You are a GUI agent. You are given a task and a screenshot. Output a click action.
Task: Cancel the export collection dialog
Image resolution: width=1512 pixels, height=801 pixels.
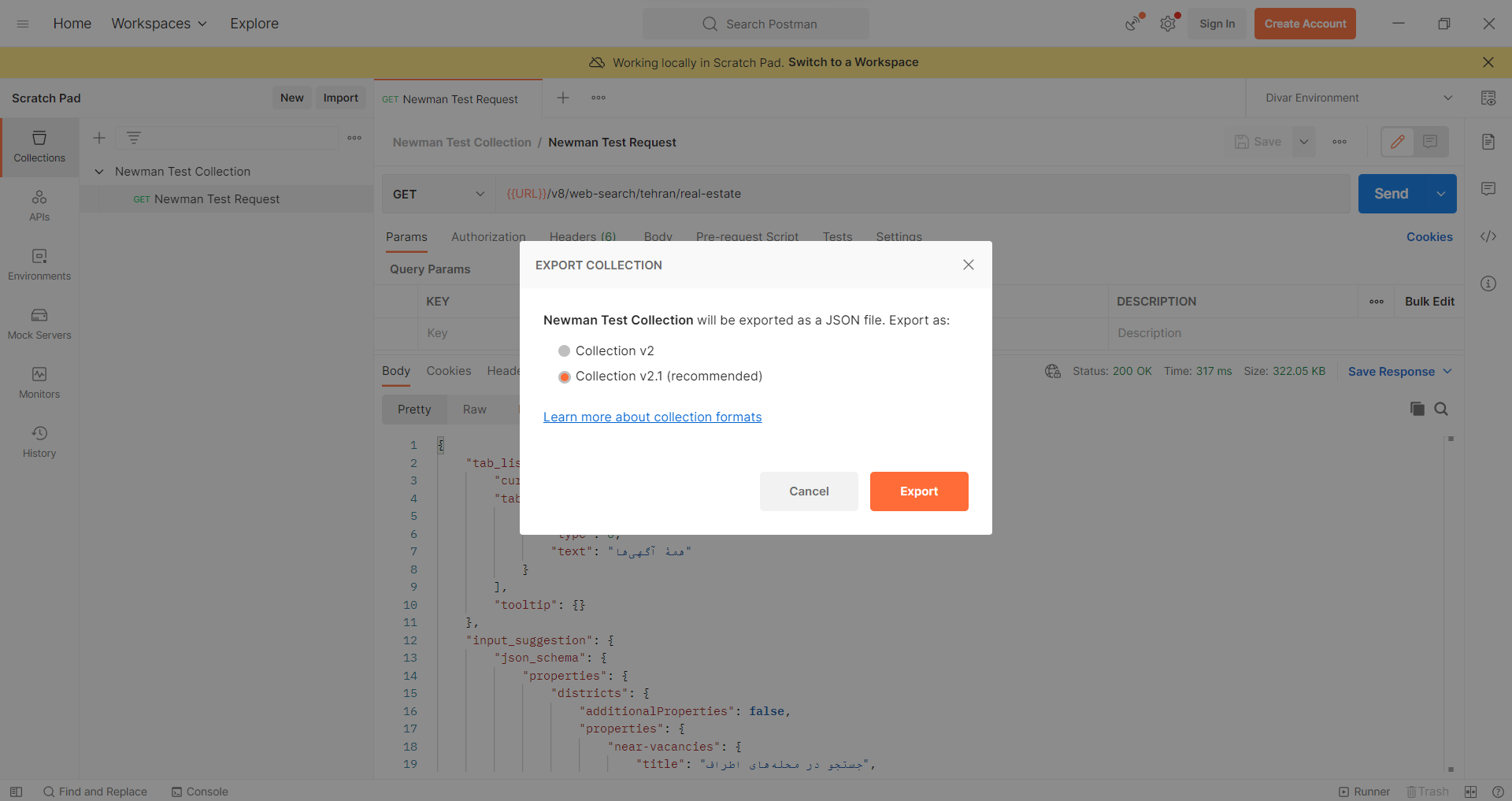pos(809,491)
